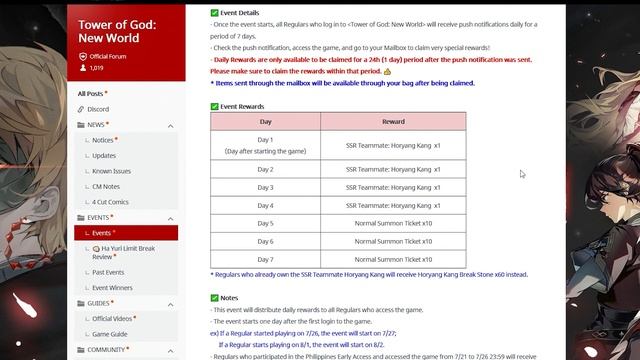The width and height of the screenshot is (640, 360).
Task: Click Day 3 SSR Teammate reward cell
Action: [x=393, y=187]
